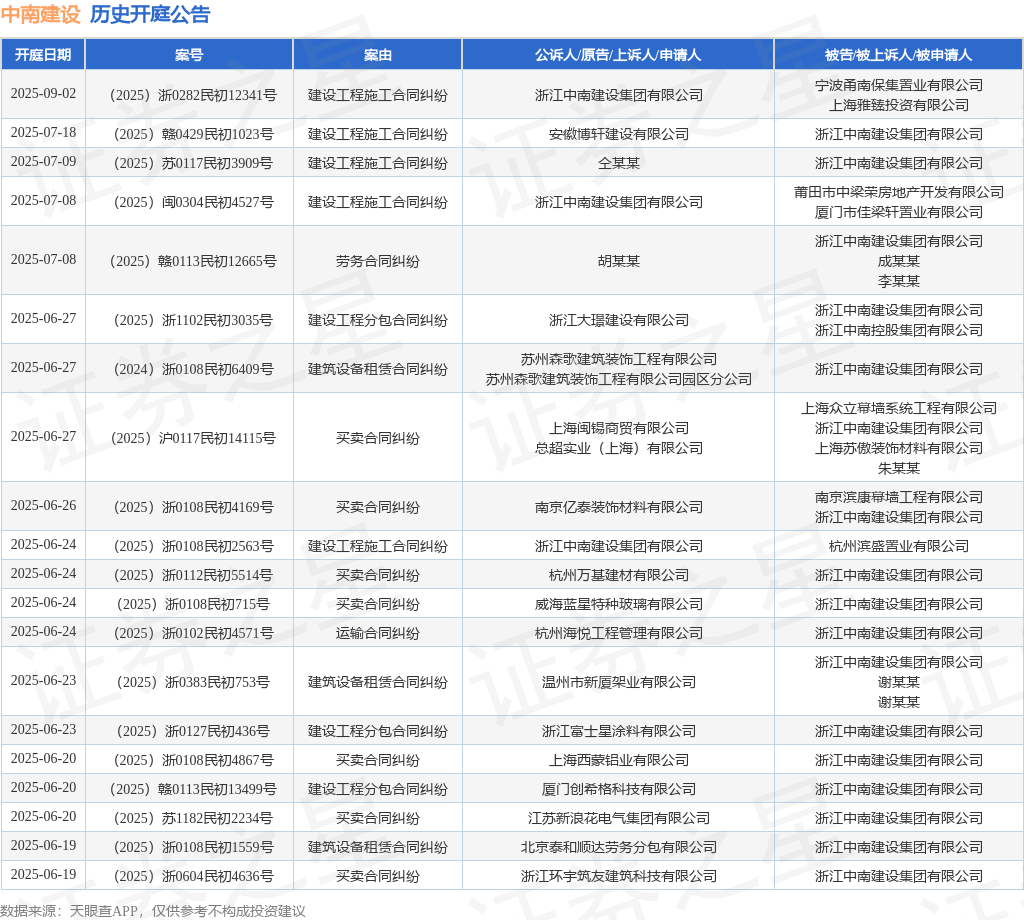Click the 案由 column header
Viewport: 1024px width, 920px height.
coord(377,55)
